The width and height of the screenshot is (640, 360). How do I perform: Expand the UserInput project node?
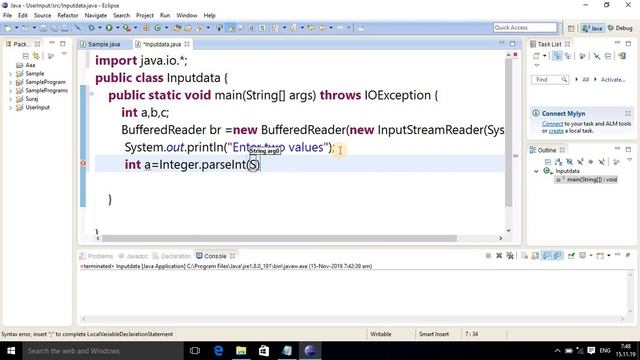[10, 108]
